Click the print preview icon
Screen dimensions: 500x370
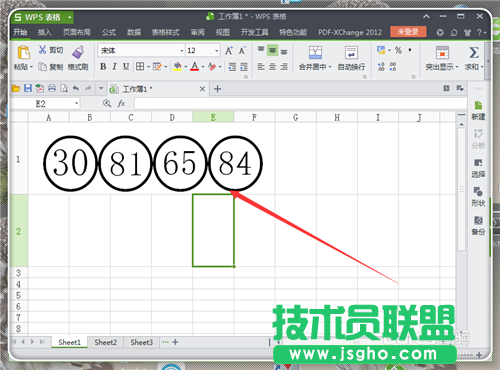coord(64,88)
